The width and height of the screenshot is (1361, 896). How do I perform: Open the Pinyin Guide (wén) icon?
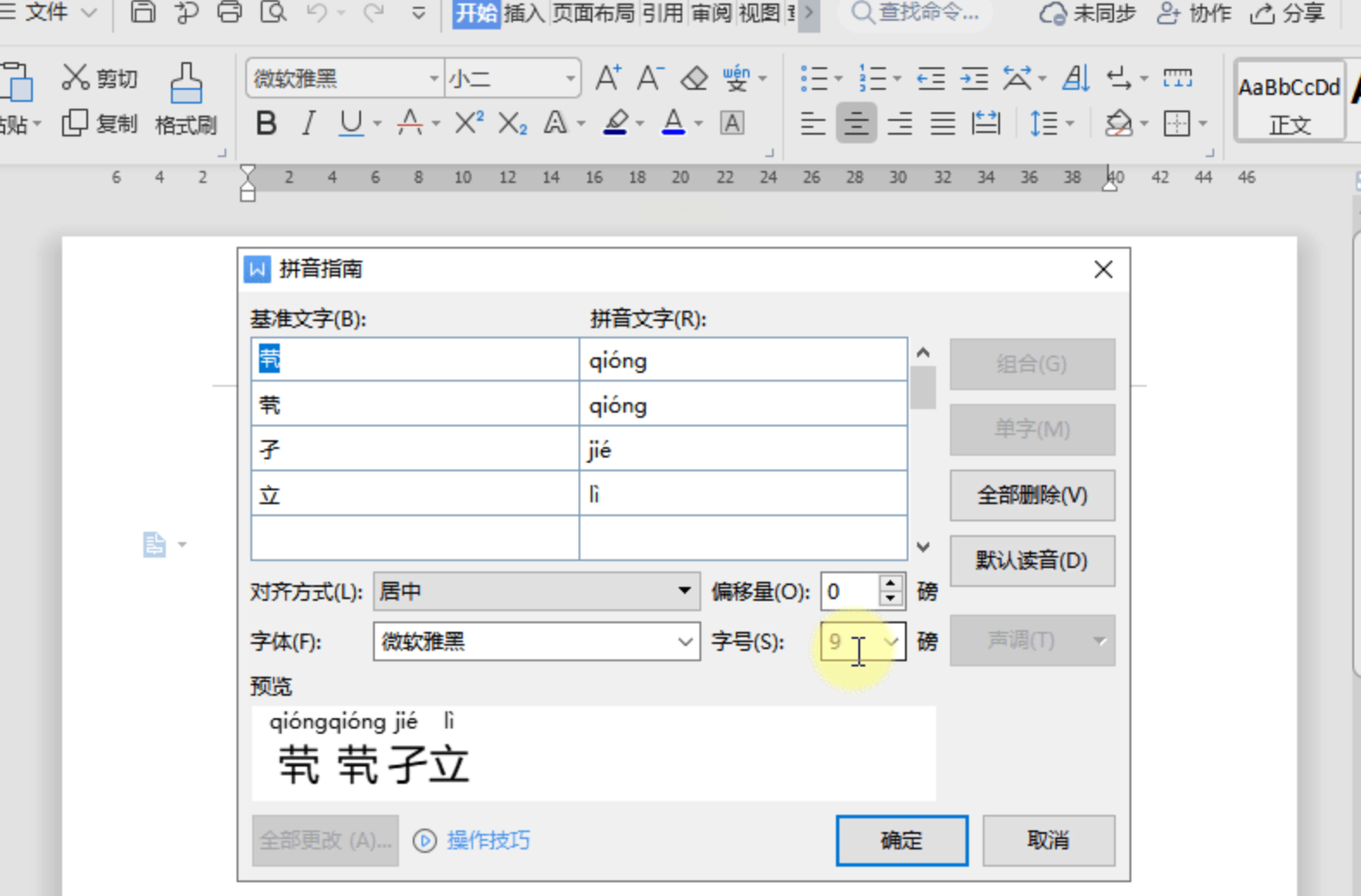coord(737,79)
